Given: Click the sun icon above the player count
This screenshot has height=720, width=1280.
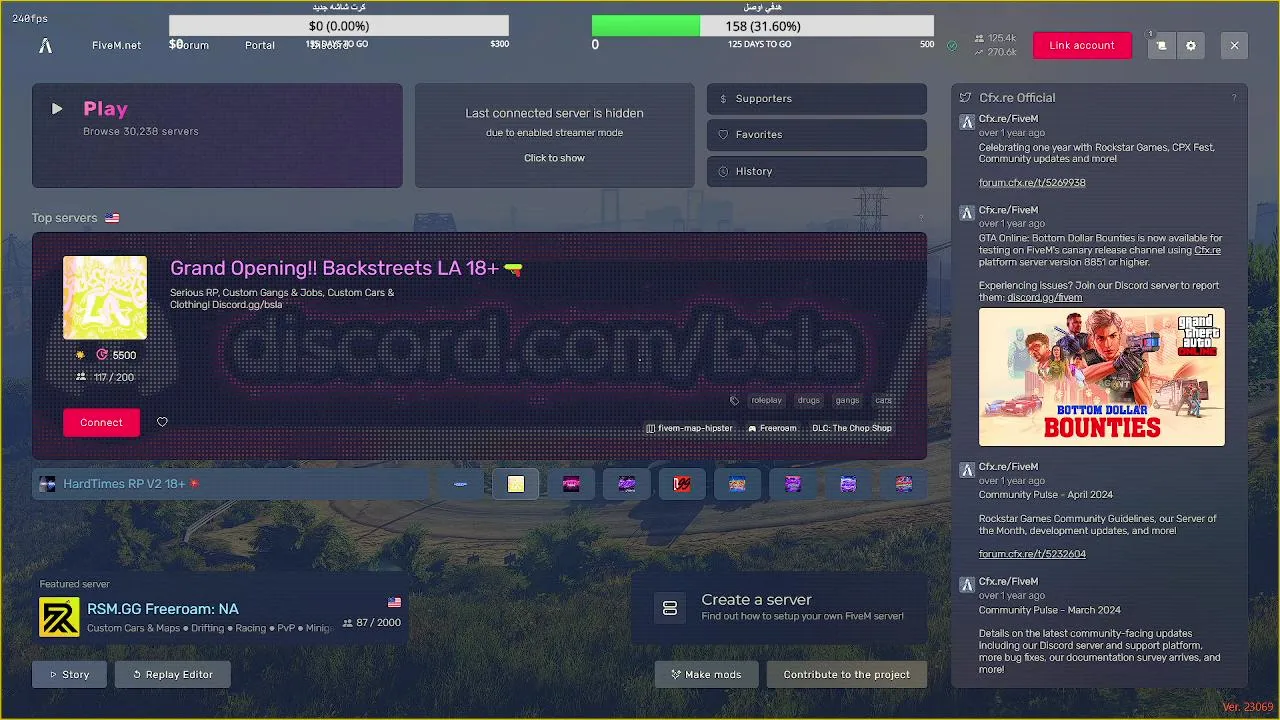Looking at the screenshot, I should coord(81,355).
